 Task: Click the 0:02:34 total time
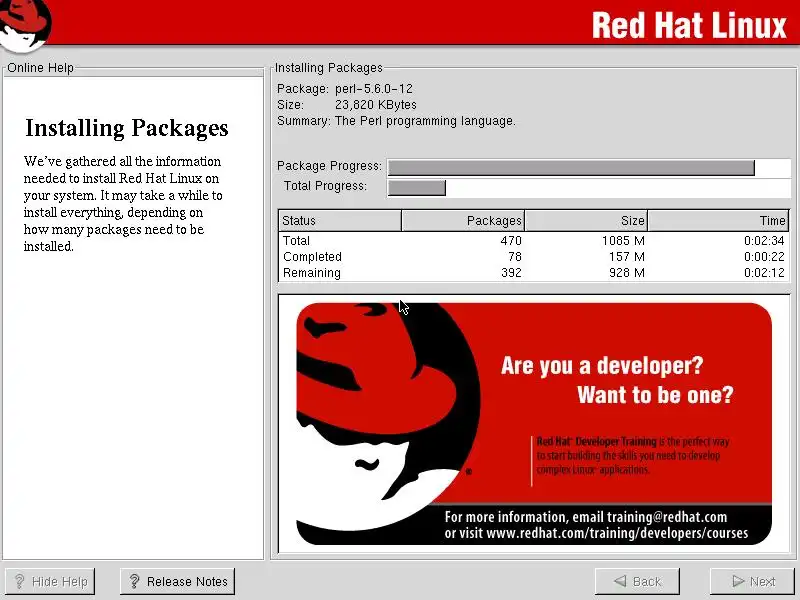[x=764, y=240]
